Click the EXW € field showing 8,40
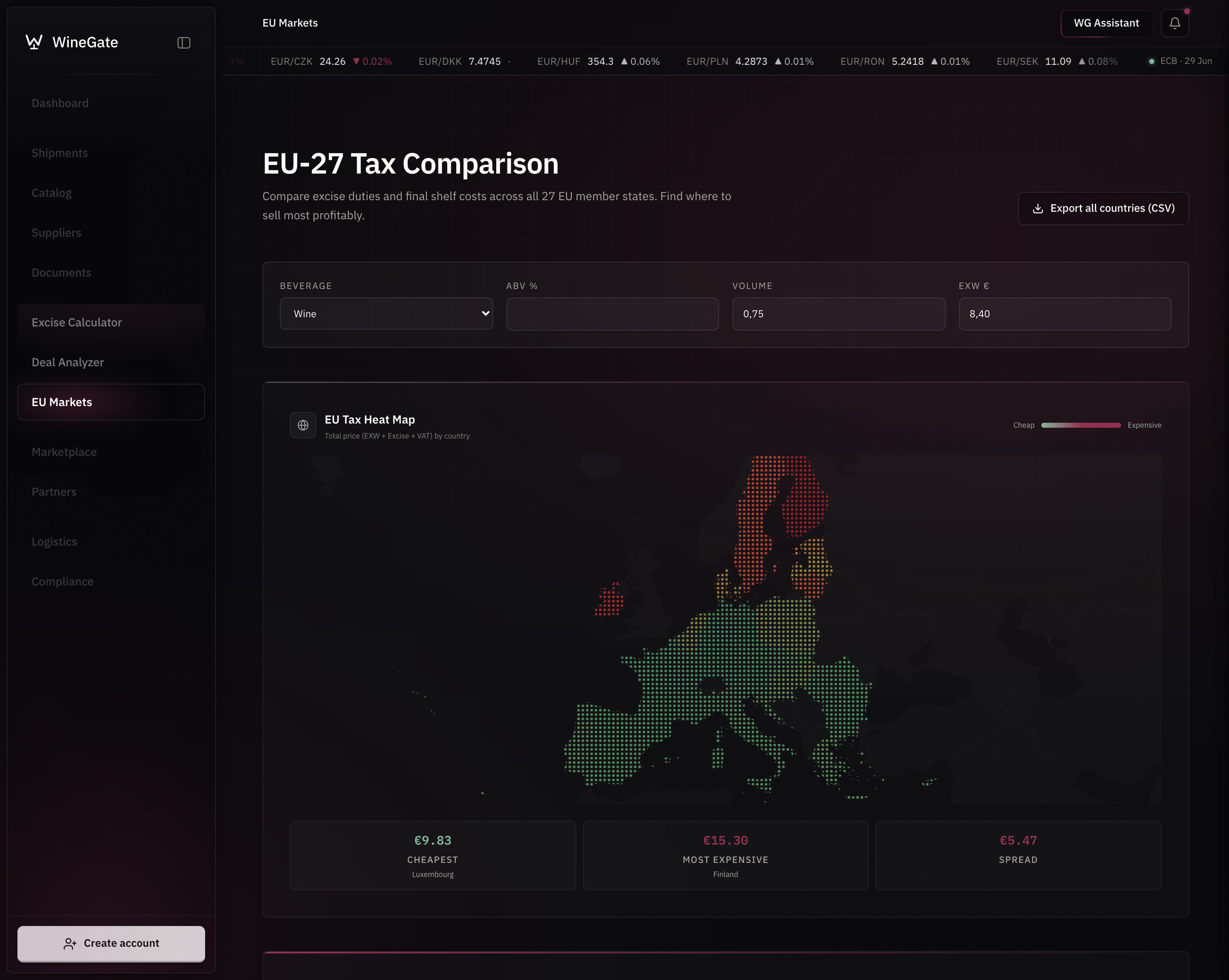Viewport: 1229px width, 980px height. (1065, 314)
